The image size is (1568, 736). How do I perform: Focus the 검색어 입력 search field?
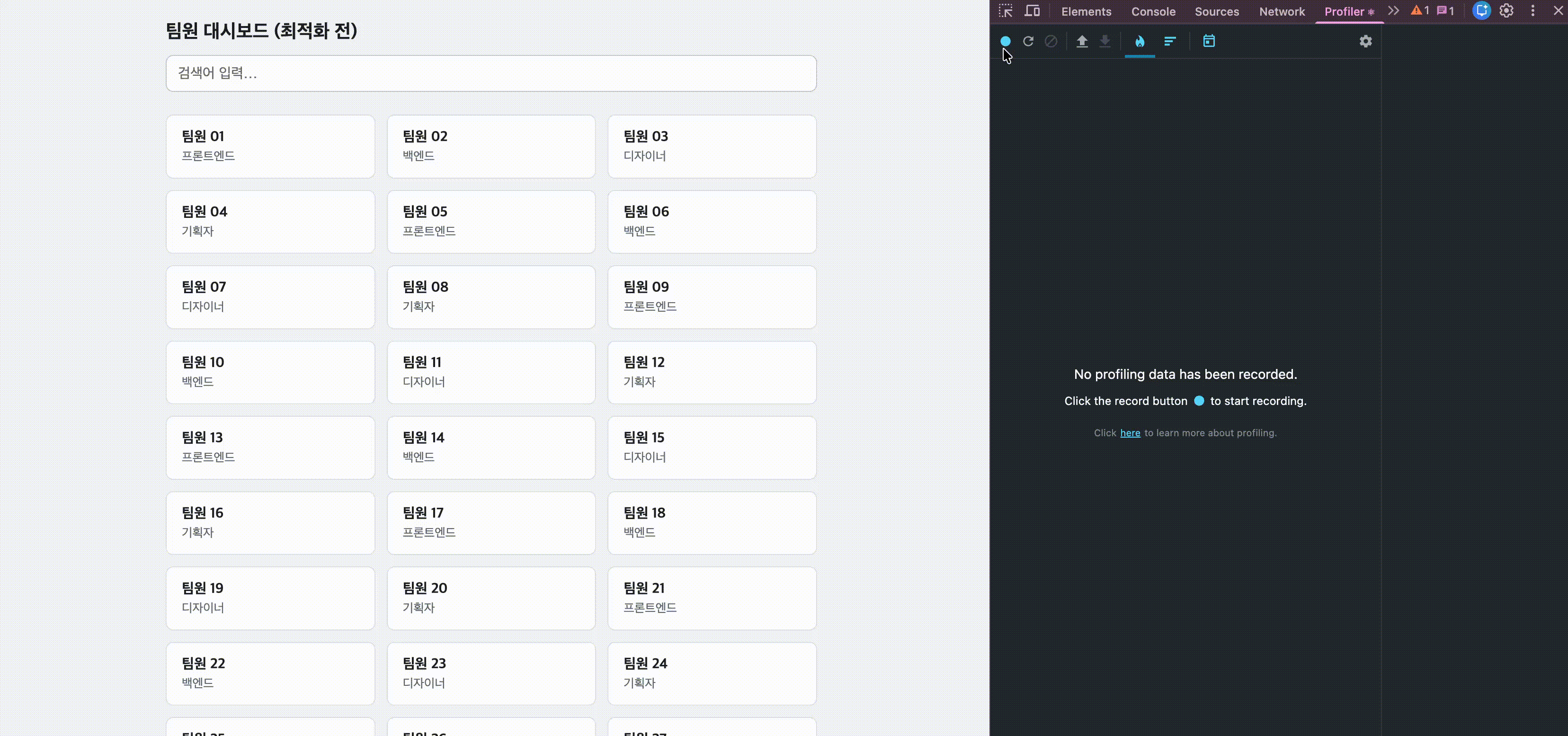[491, 74]
